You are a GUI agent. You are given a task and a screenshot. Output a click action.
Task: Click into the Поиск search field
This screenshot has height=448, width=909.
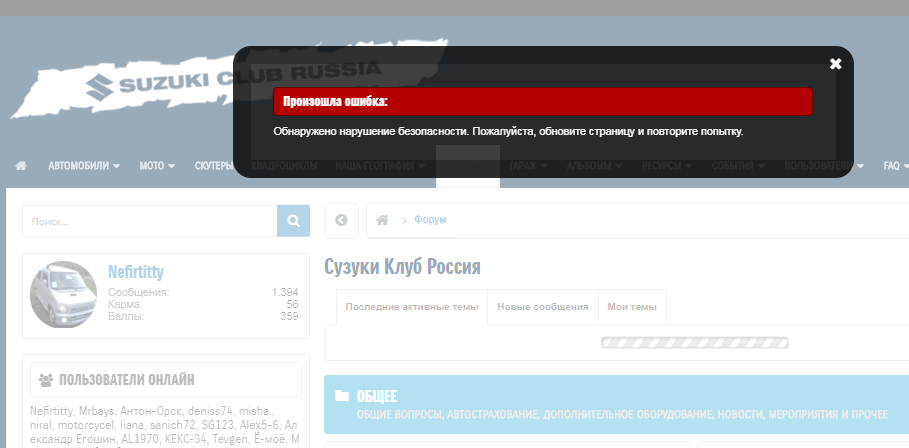(x=150, y=221)
